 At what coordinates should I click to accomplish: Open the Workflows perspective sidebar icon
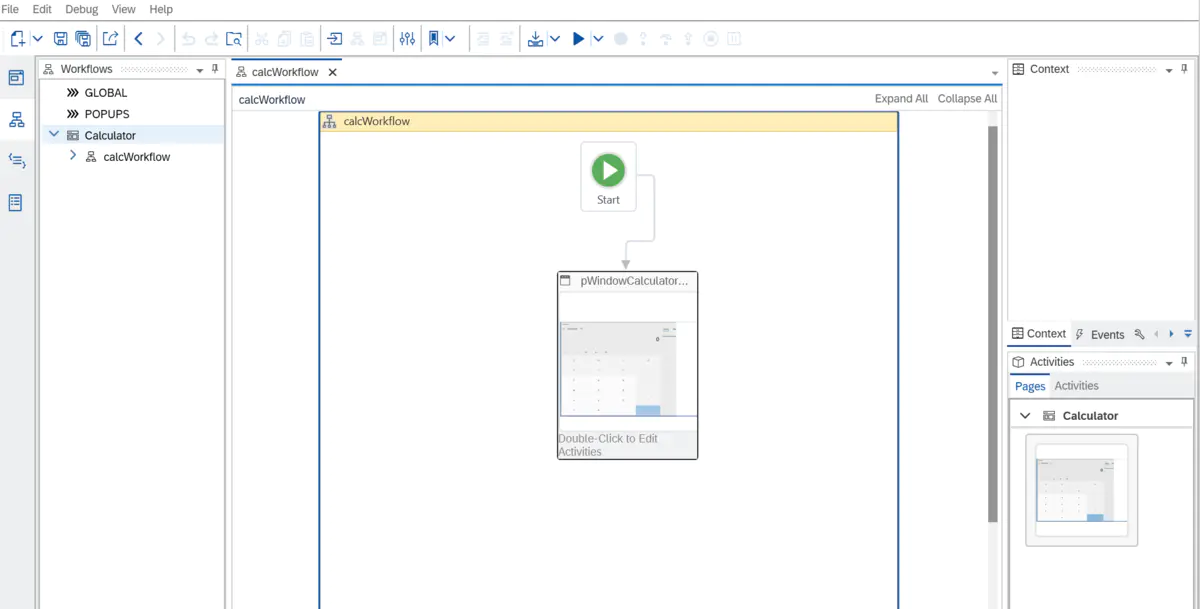tap(16, 120)
